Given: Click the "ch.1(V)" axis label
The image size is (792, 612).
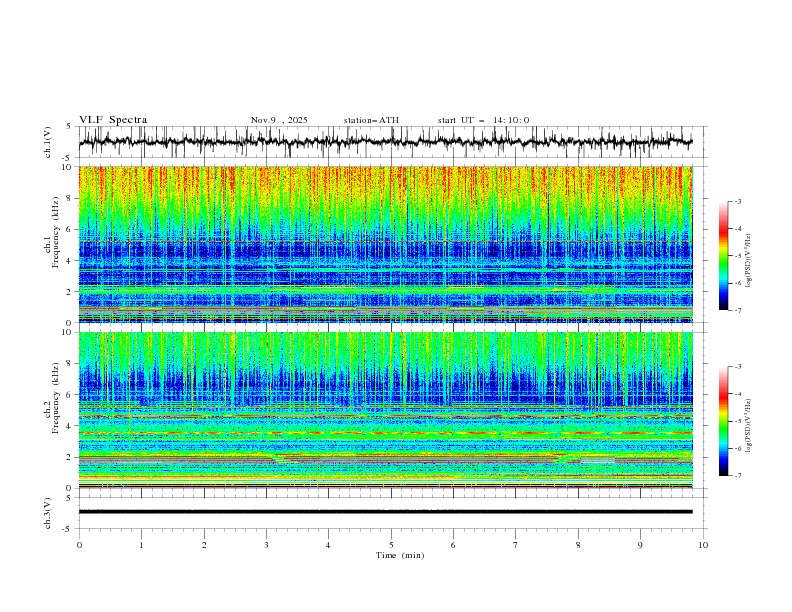Looking at the screenshot, I should pos(48,142).
